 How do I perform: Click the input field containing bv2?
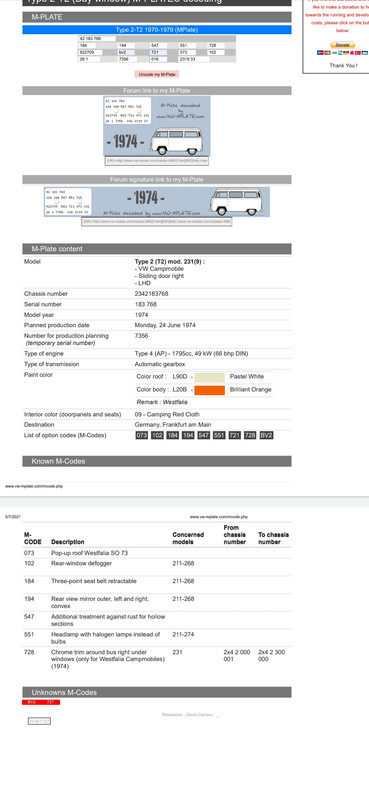click(x=126, y=53)
